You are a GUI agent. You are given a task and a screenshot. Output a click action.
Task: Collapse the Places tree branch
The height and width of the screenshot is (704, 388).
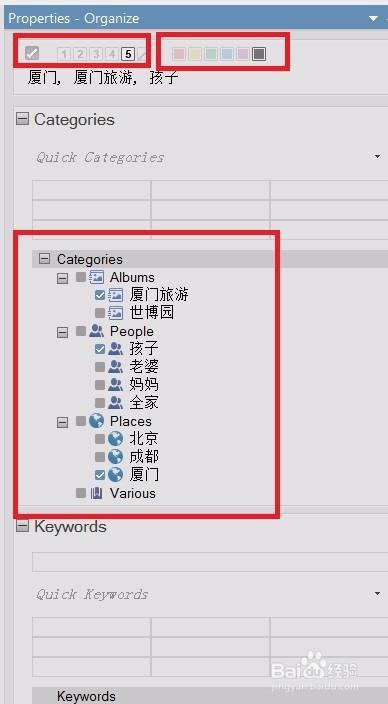[63, 422]
